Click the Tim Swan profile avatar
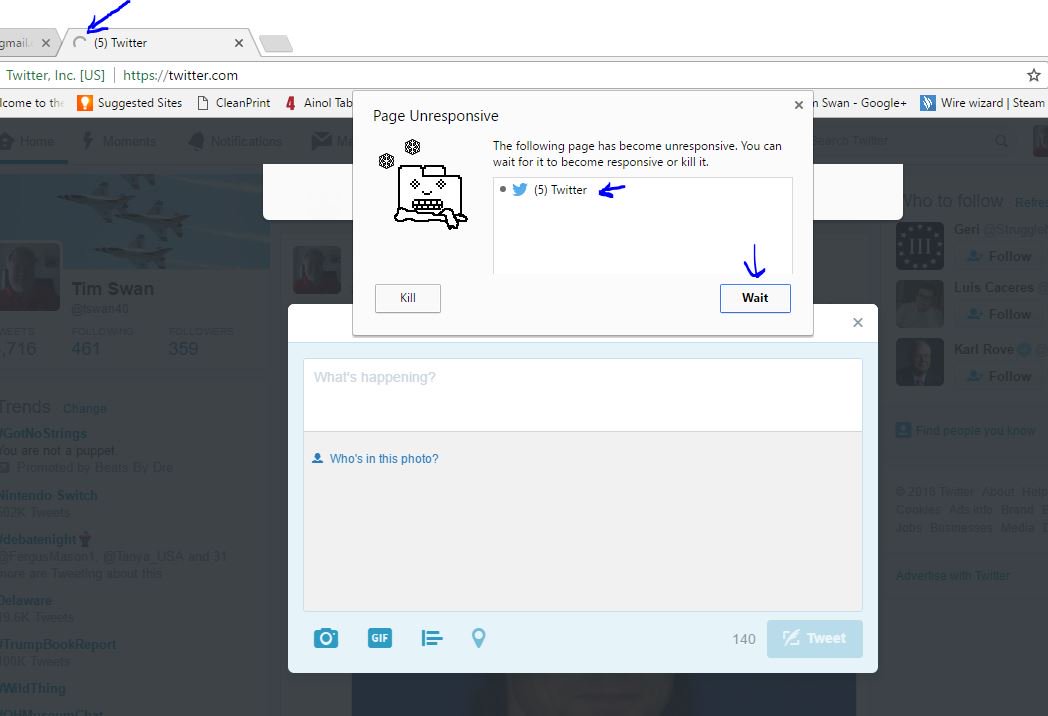This screenshot has width=1048, height=716. pos(29,276)
